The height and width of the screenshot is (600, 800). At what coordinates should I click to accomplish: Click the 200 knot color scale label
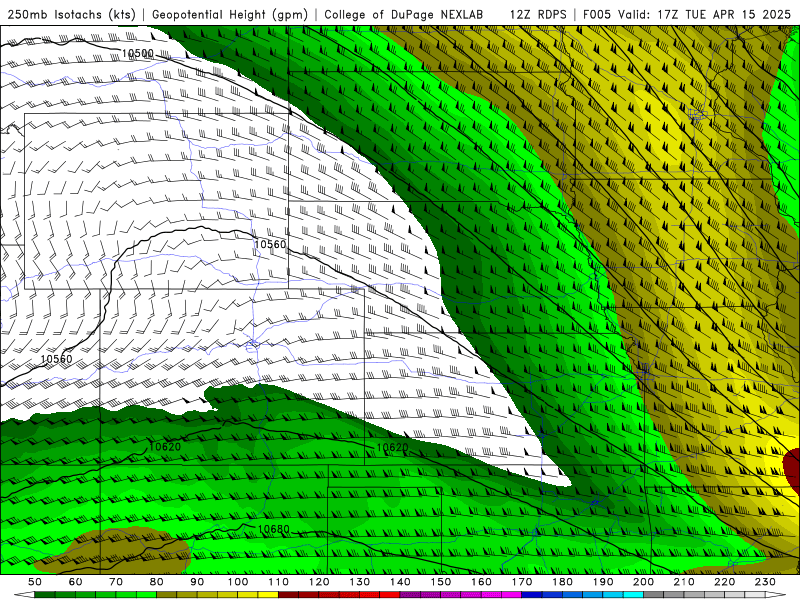[643, 582]
